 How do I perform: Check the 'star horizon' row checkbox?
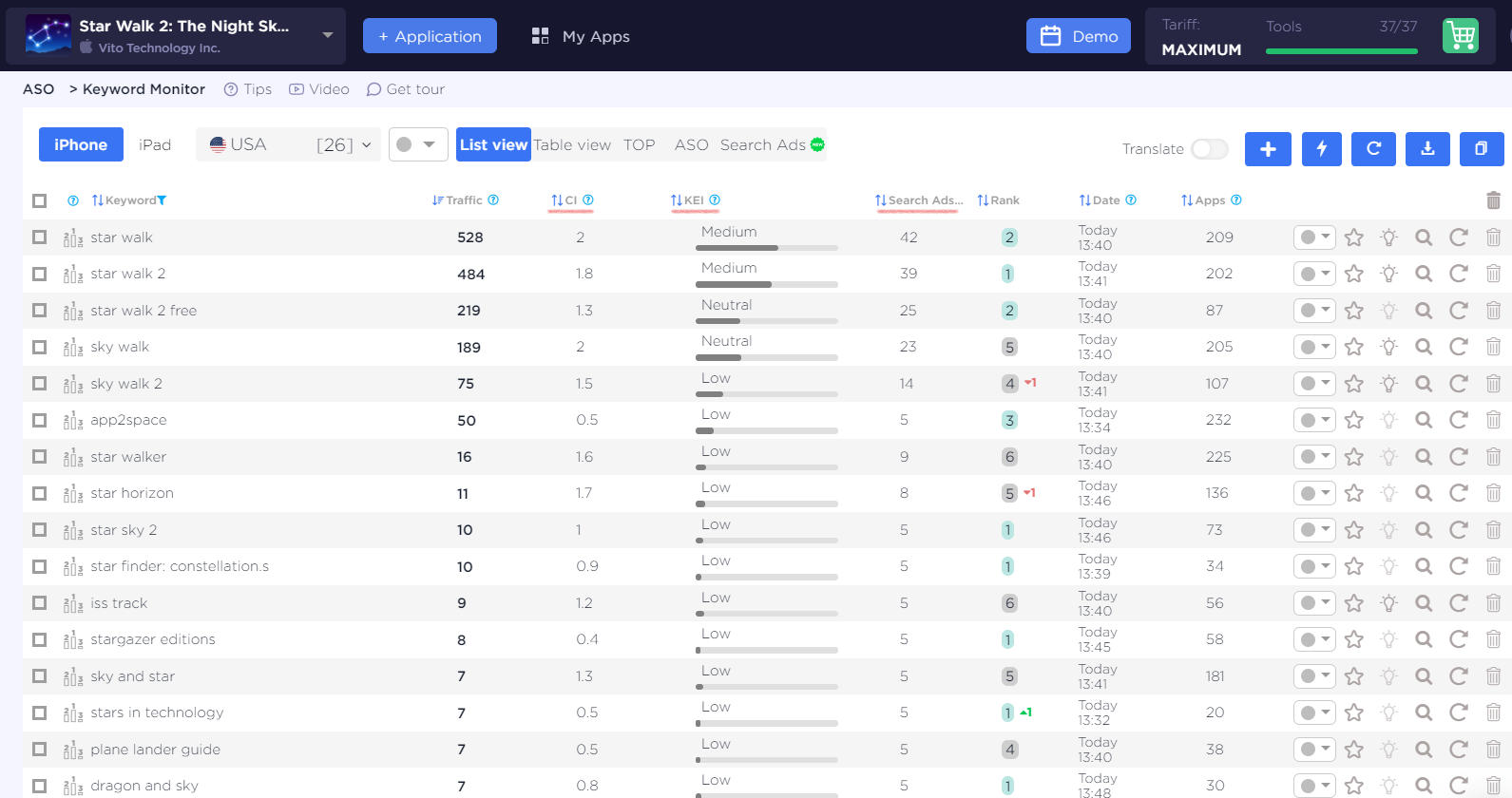pos(39,493)
